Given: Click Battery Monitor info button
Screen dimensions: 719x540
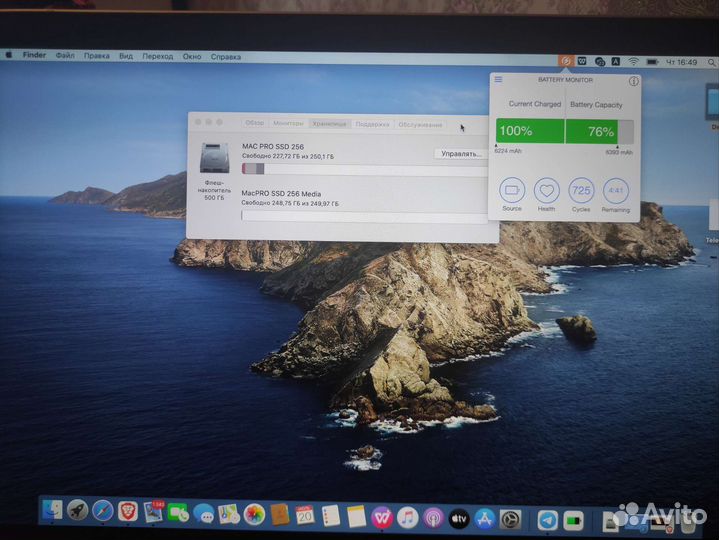Looking at the screenshot, I should [634, 81].
